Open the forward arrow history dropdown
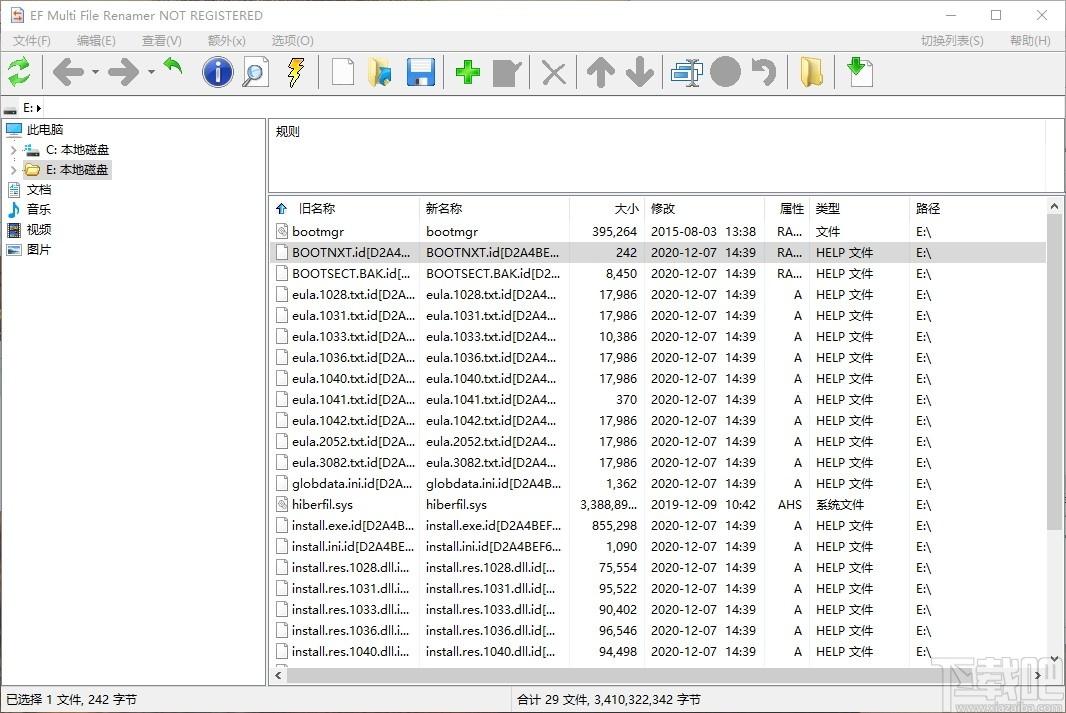 click(x=152, y=72)
